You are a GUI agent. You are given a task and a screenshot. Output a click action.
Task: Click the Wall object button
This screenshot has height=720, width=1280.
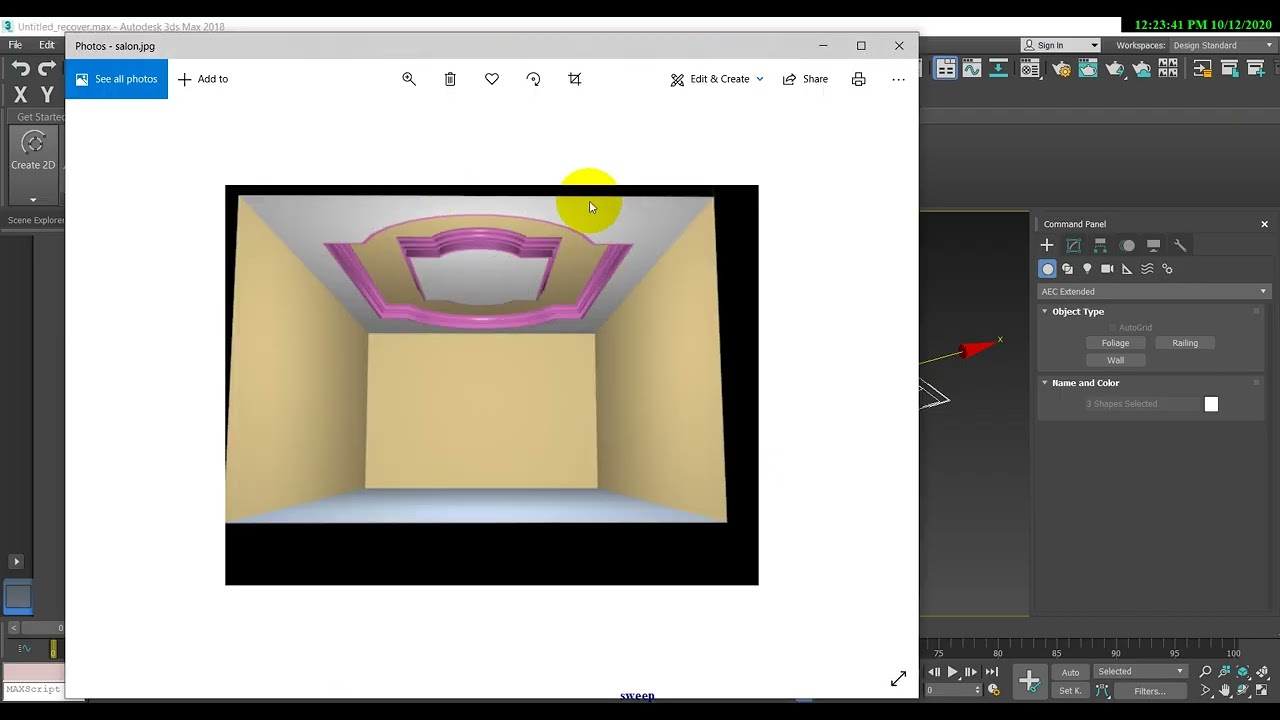point(1115,360)
